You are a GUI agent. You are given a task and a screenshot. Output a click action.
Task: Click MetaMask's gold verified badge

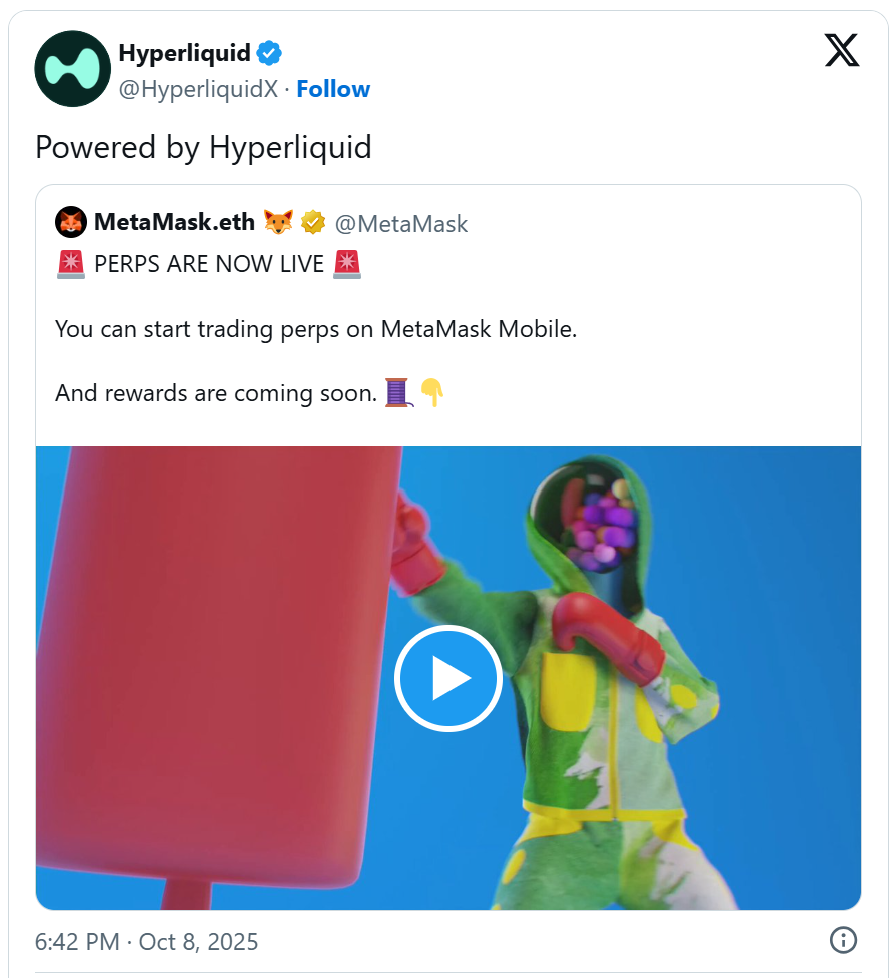[313, 223]
